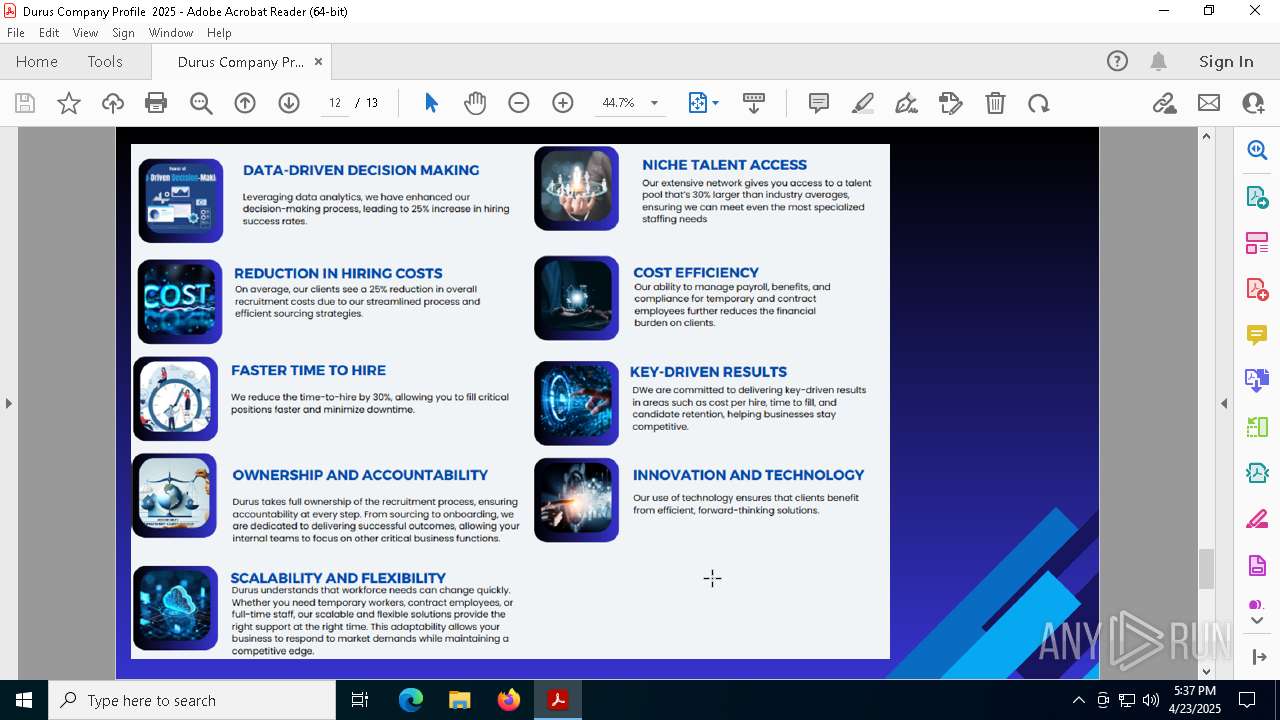1280x720 pixels.
Task: Open Help question mark icon
Action: click(x=1117, y=61)
